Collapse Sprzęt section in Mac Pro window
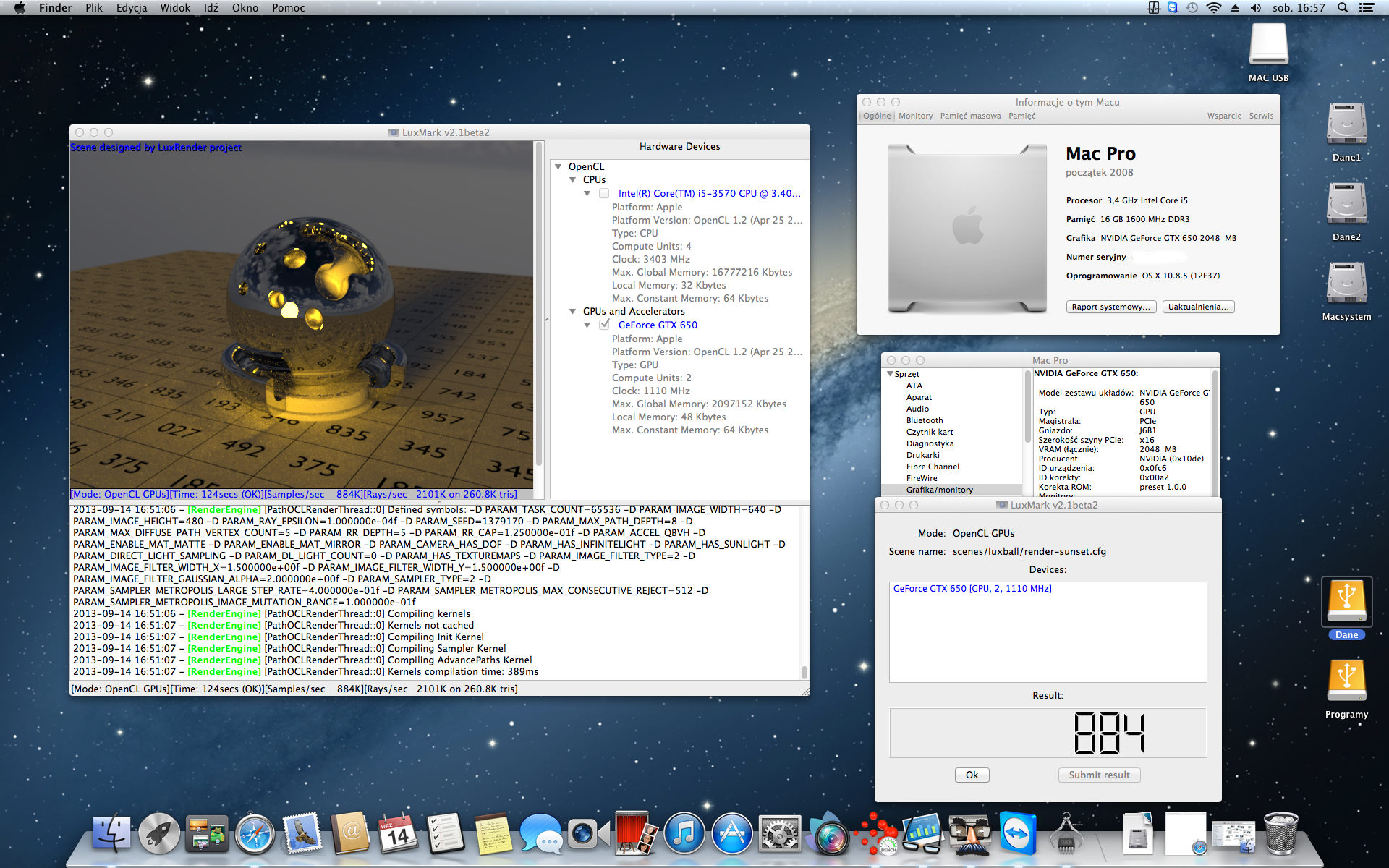 pyautogui.click(x=891, y=374)
